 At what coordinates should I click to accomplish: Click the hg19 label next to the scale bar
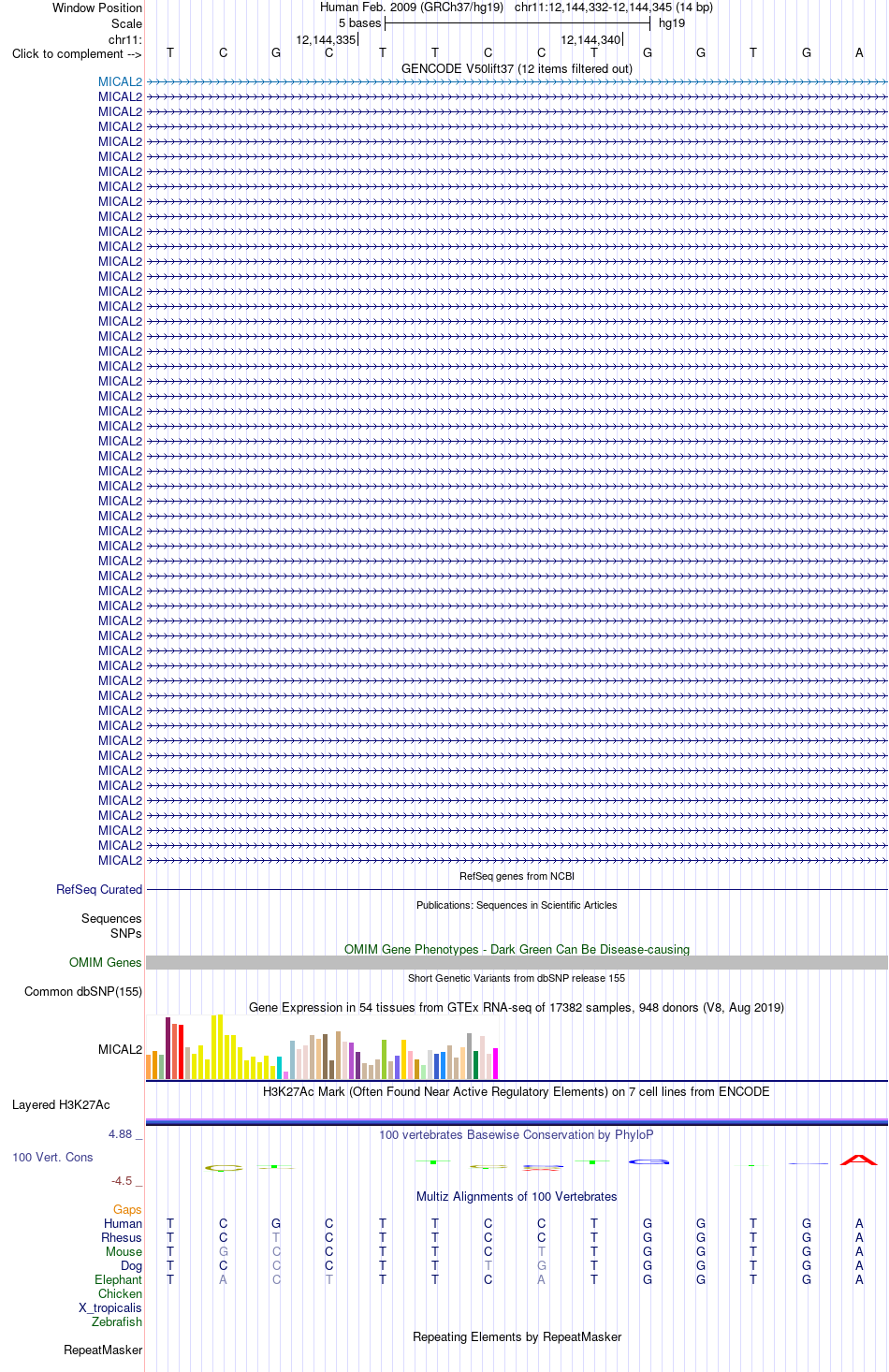672,23
